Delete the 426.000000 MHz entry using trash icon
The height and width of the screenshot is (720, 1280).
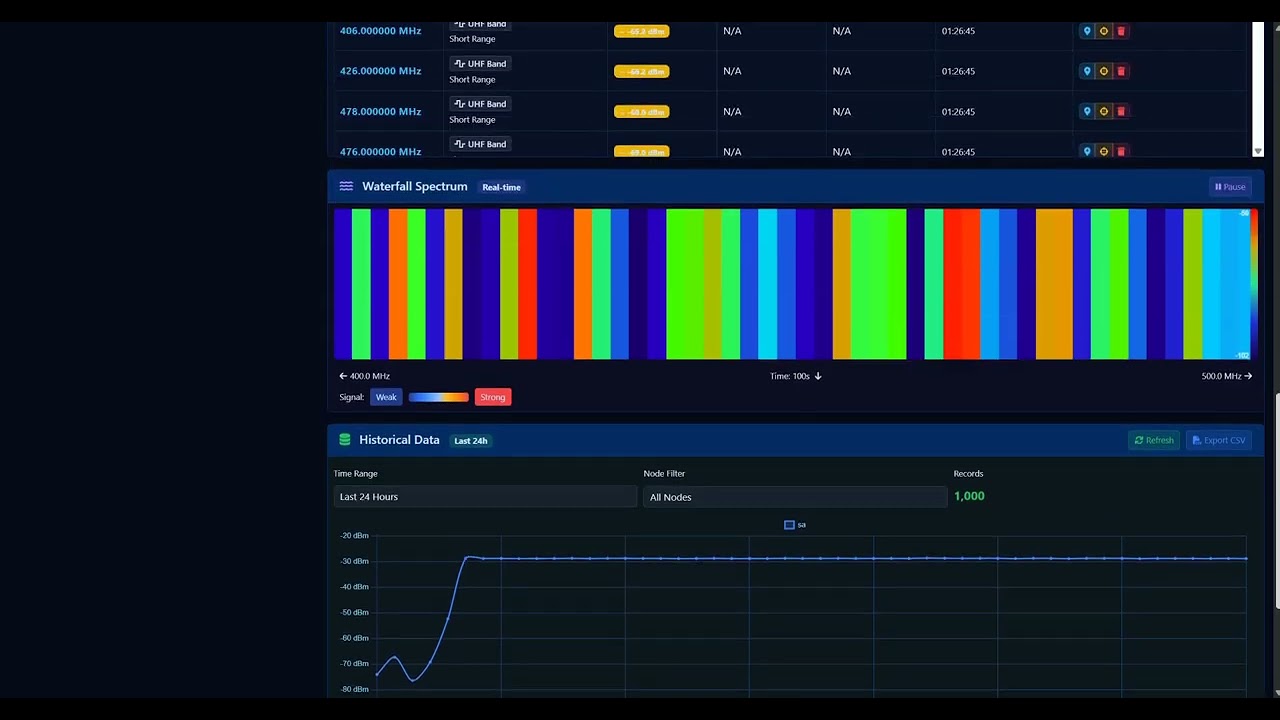[1121, 71]
